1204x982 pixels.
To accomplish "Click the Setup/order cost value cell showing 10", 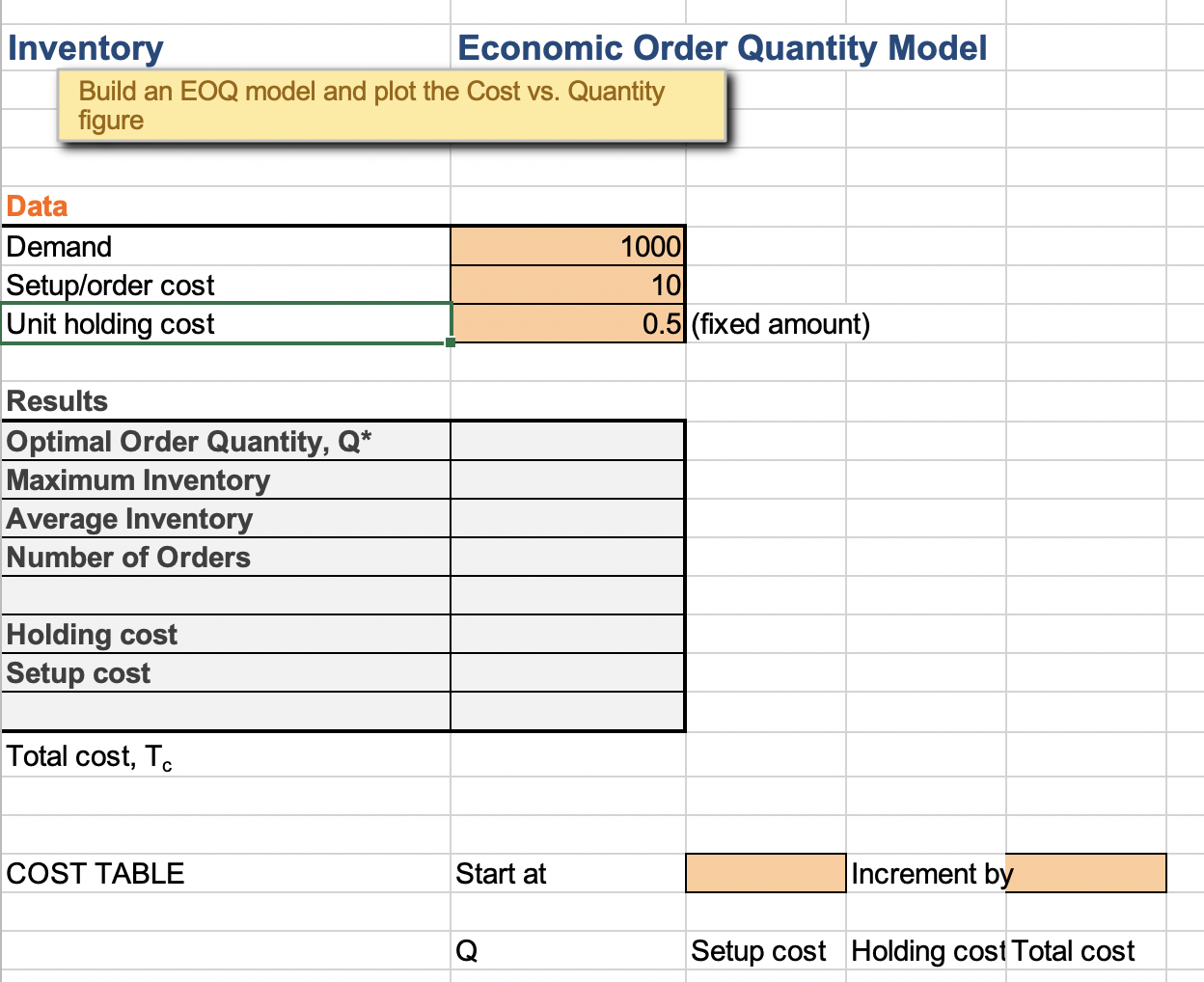I will [x=566, y=285].
